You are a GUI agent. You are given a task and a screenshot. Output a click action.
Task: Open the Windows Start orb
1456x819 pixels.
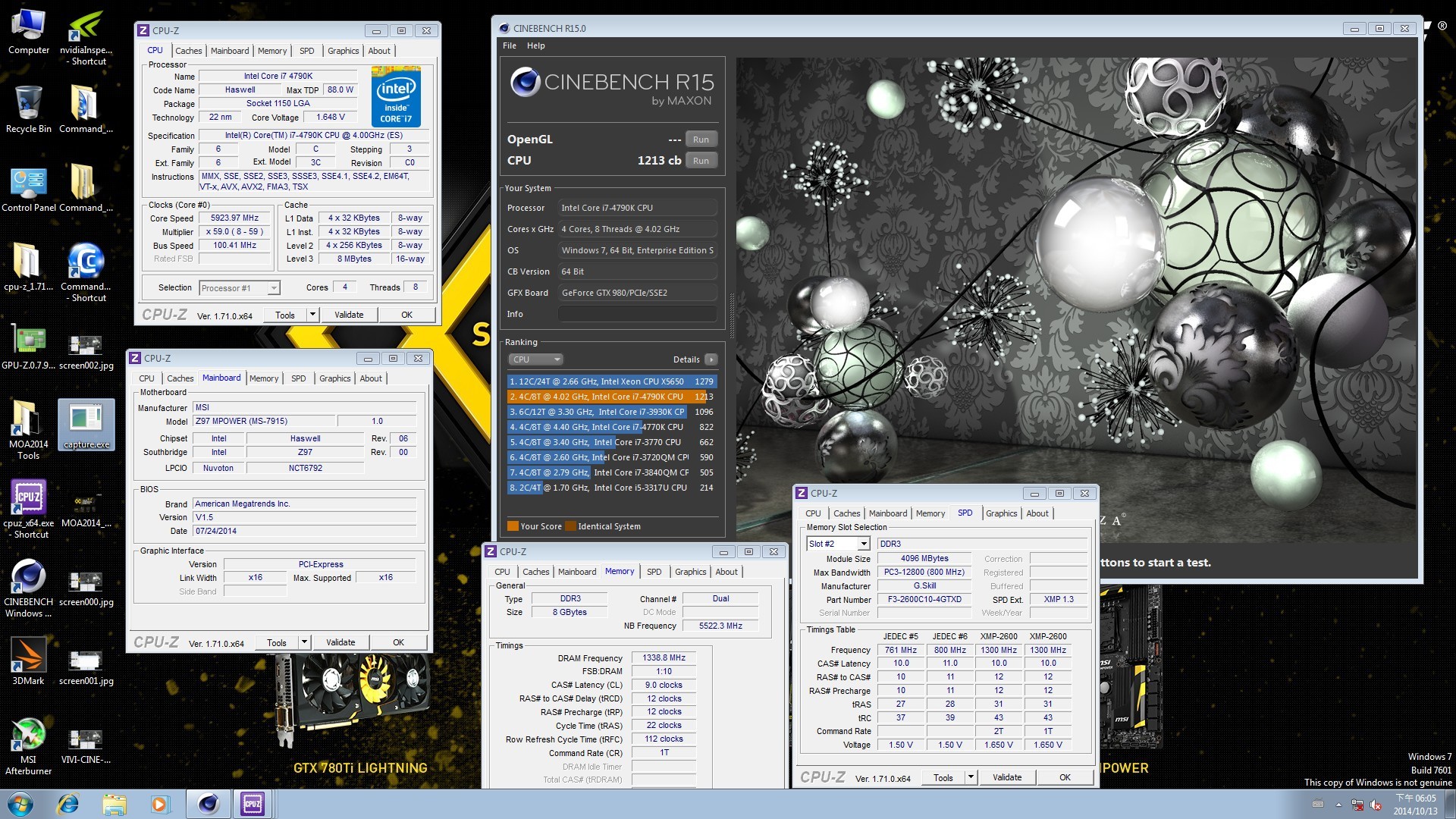[20, 804]
